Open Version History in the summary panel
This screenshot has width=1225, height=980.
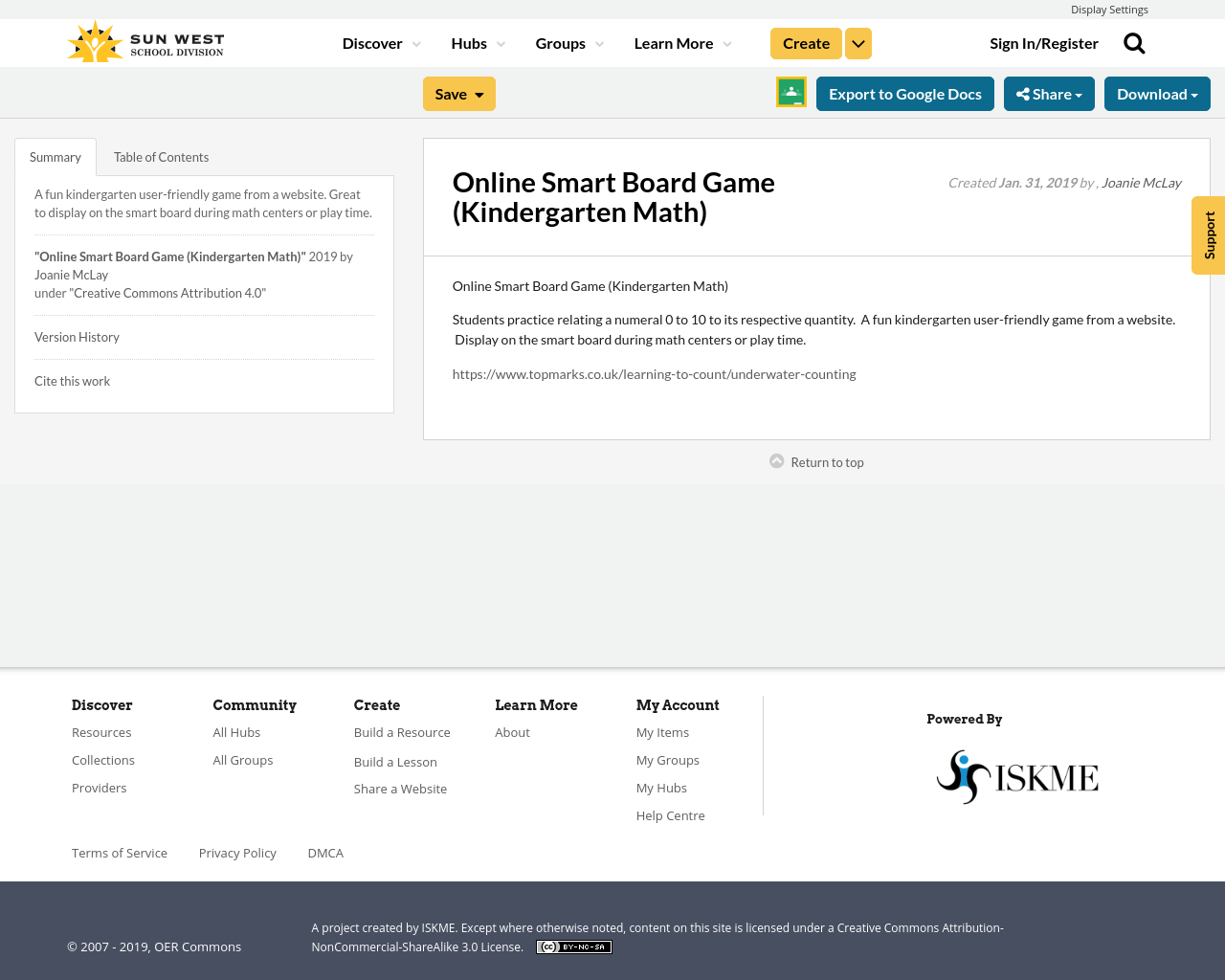point(77,337)
